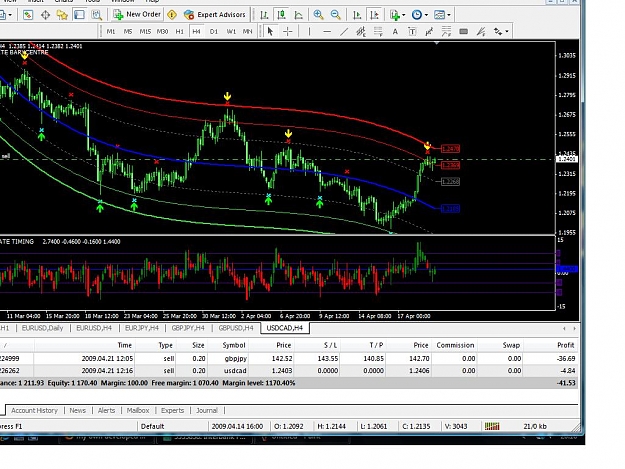The height and width of the screenshot is (469, 625).
Task: Open the Market Watch window icon
Action: (28, 15)
